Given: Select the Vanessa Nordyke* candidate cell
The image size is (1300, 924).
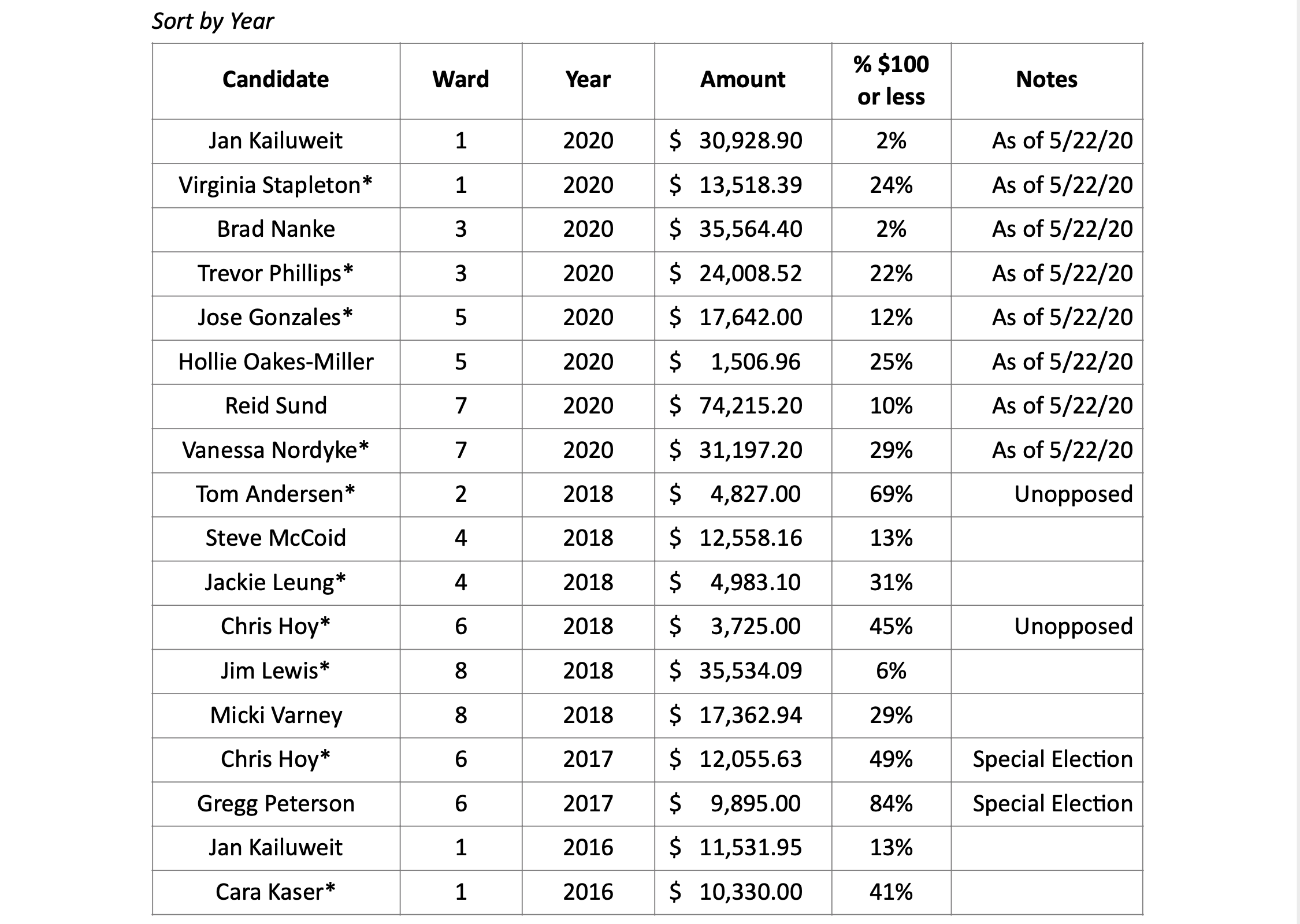Looking at the screenshot, I should (276, 450).
